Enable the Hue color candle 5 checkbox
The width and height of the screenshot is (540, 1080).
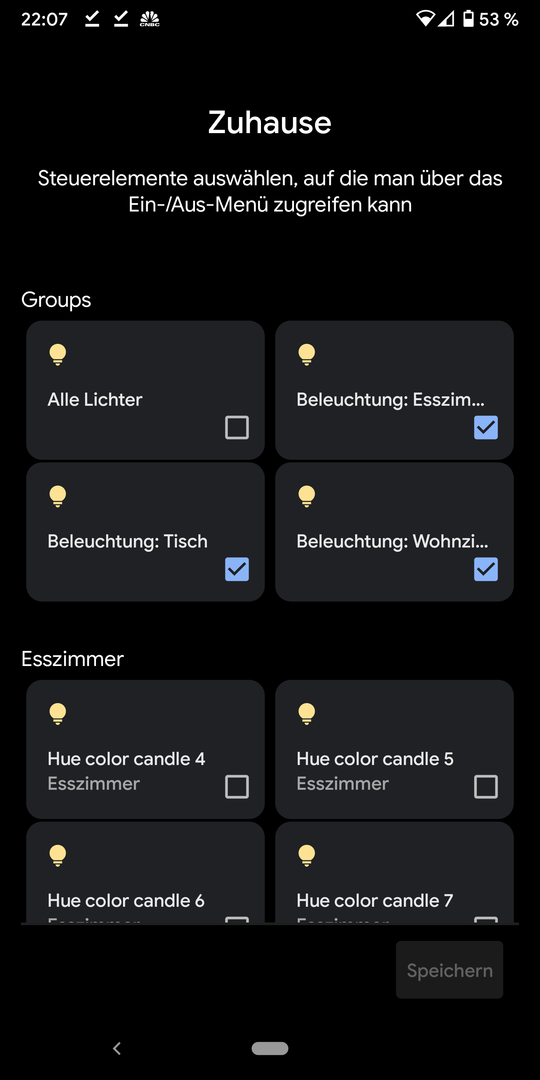tap(486, 787)
